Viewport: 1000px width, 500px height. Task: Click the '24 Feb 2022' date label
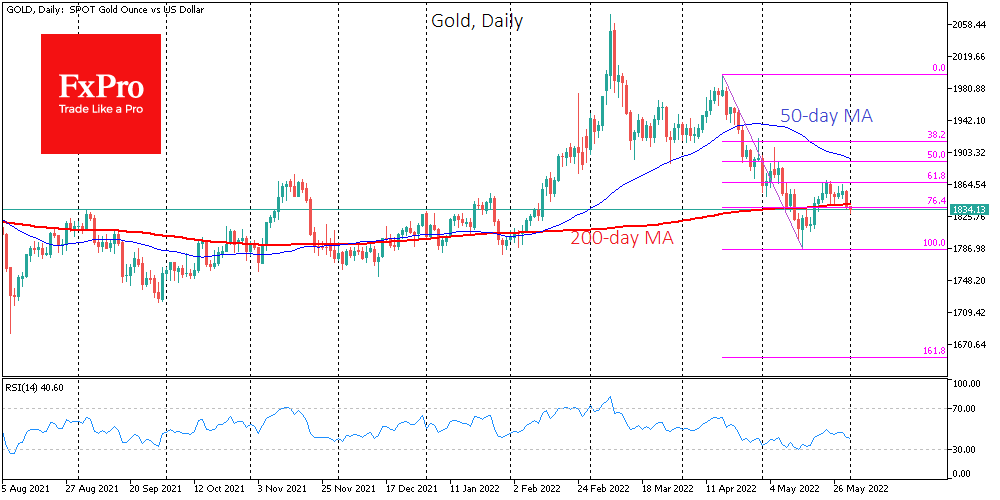[x=603, y=488]
